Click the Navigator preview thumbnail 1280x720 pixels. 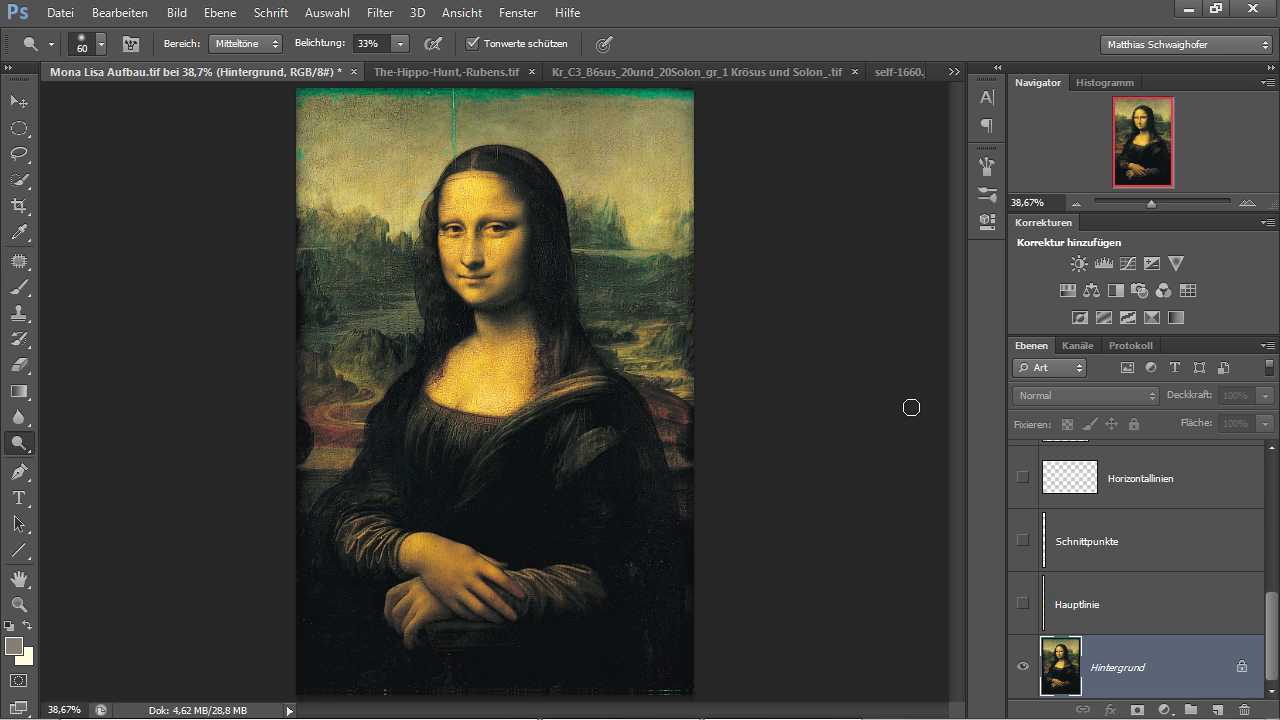pos(1143,142)
